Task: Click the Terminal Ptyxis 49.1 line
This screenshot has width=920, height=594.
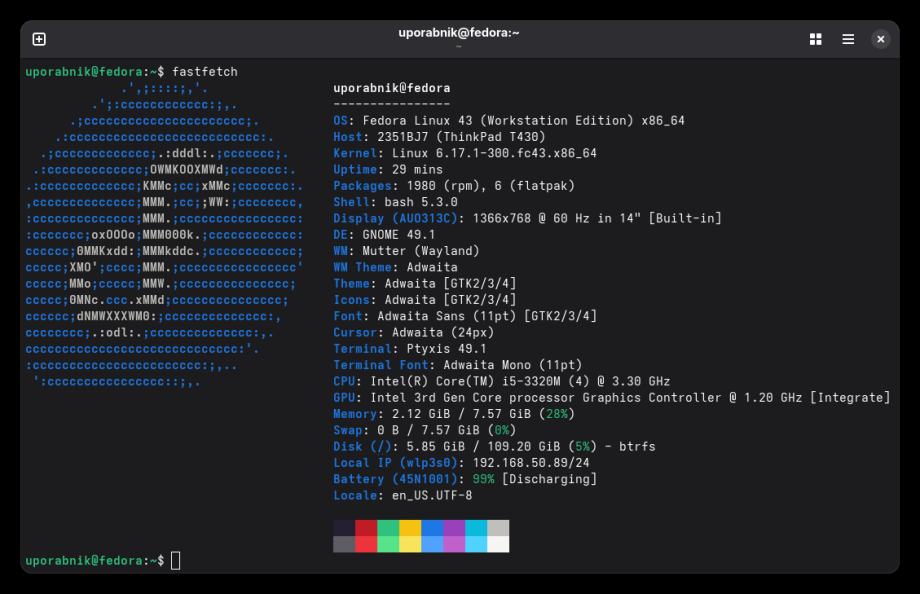Action: pos(410,349)
